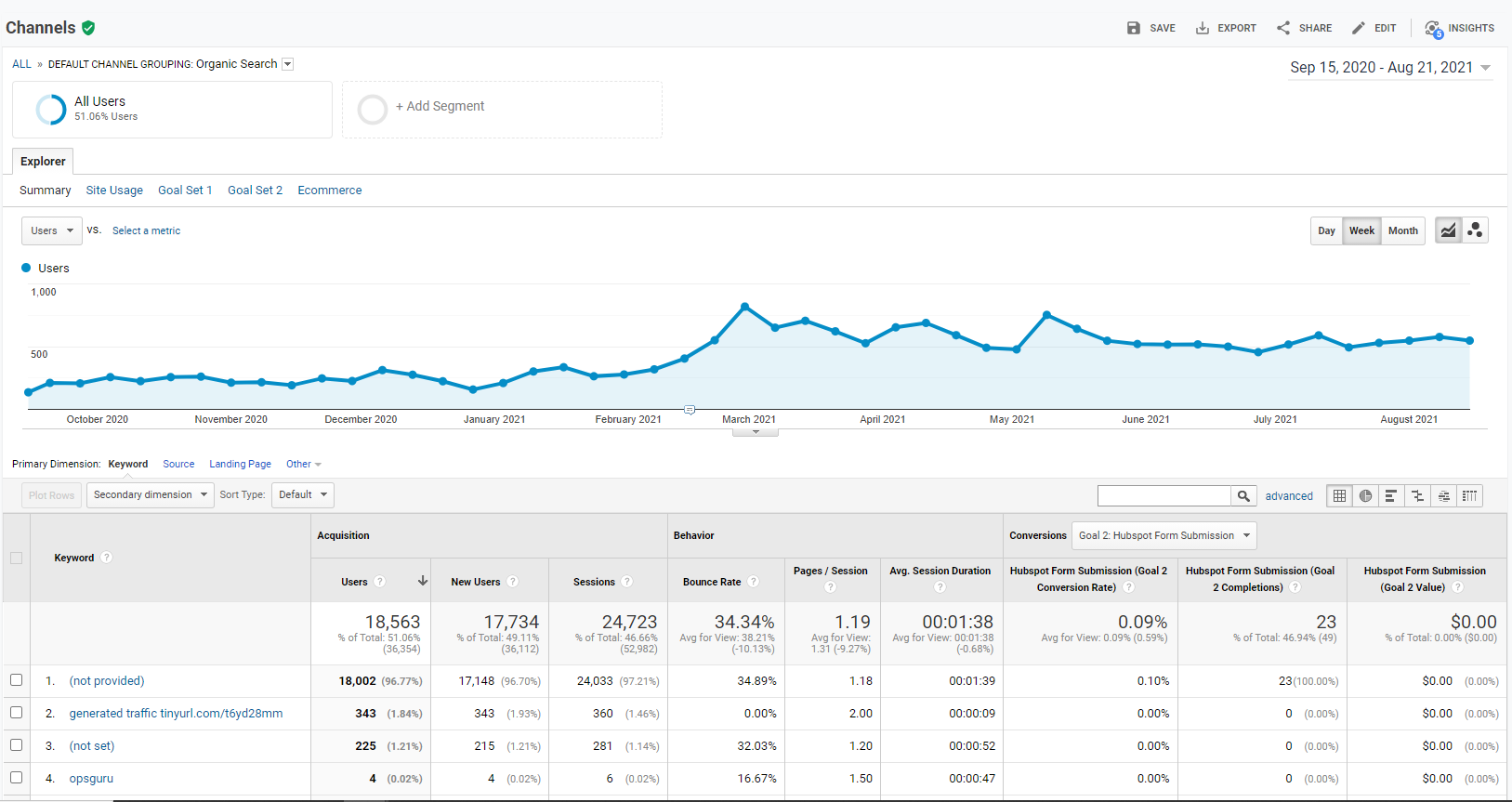Select the Pivot table view icon

click(1469, 496)
